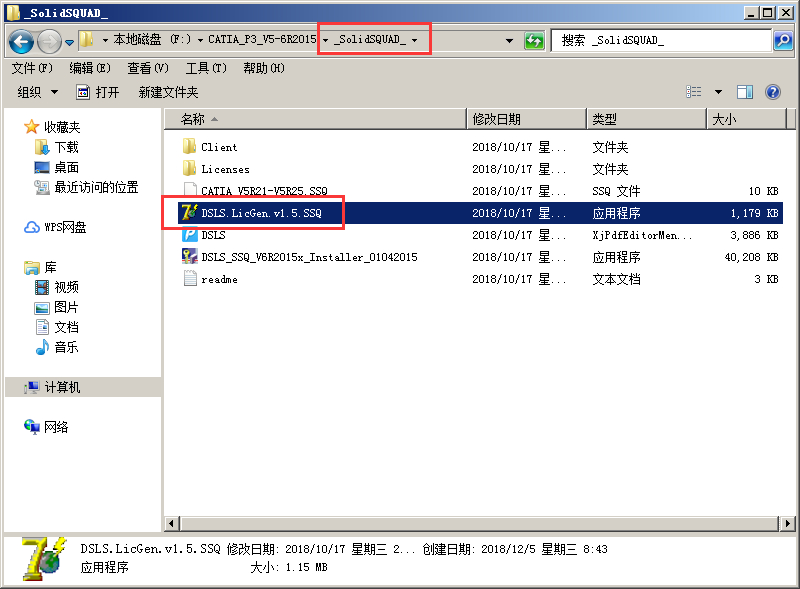800x589 pixels.
Task: Expand the 组织 toolbar dropdown
Action: pos(38,92)
